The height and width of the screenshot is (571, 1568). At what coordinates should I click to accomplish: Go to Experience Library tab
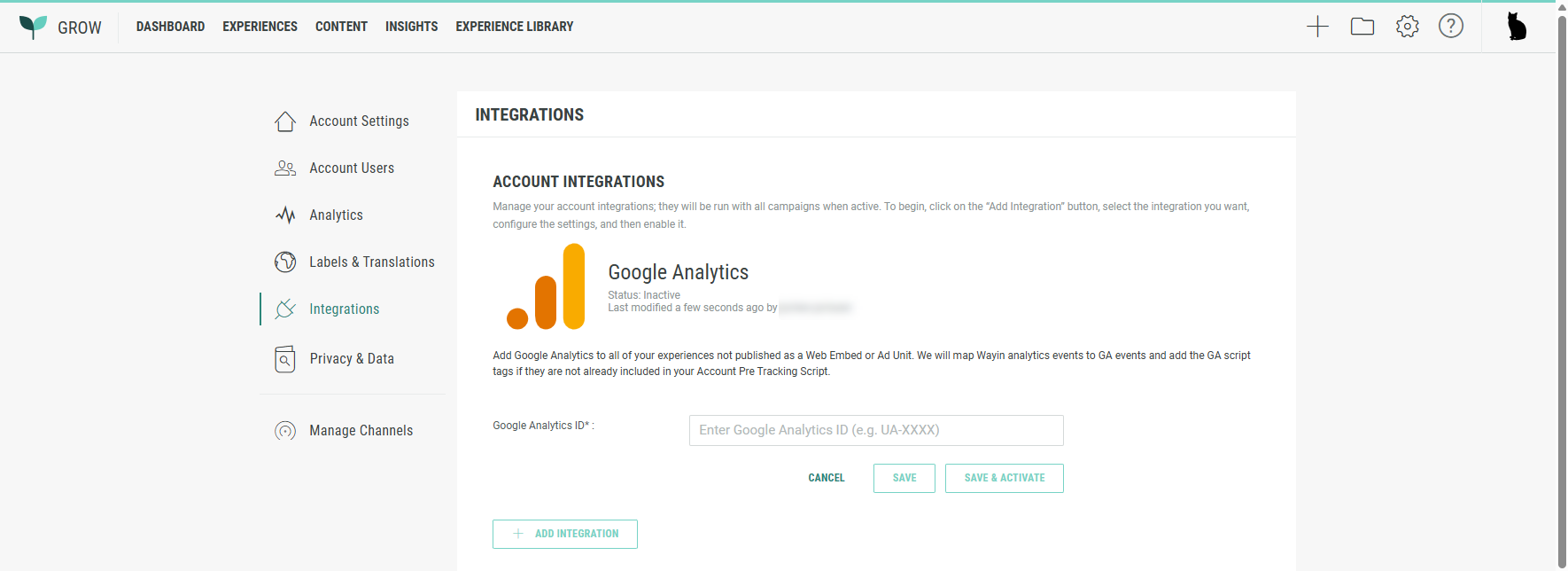(x=514, y=27)
